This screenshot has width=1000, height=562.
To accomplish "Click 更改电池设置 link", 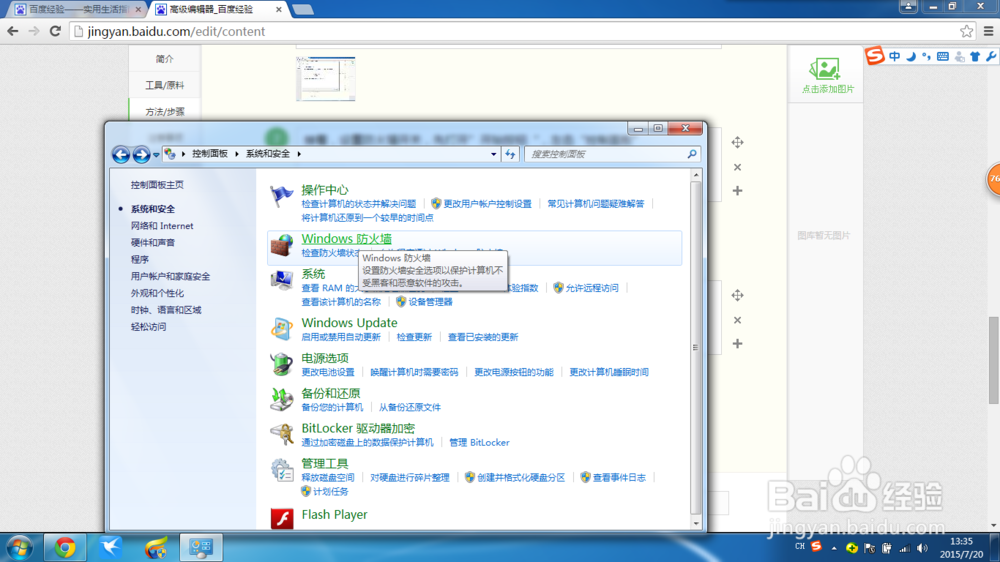I will click(x=328, y=372).
